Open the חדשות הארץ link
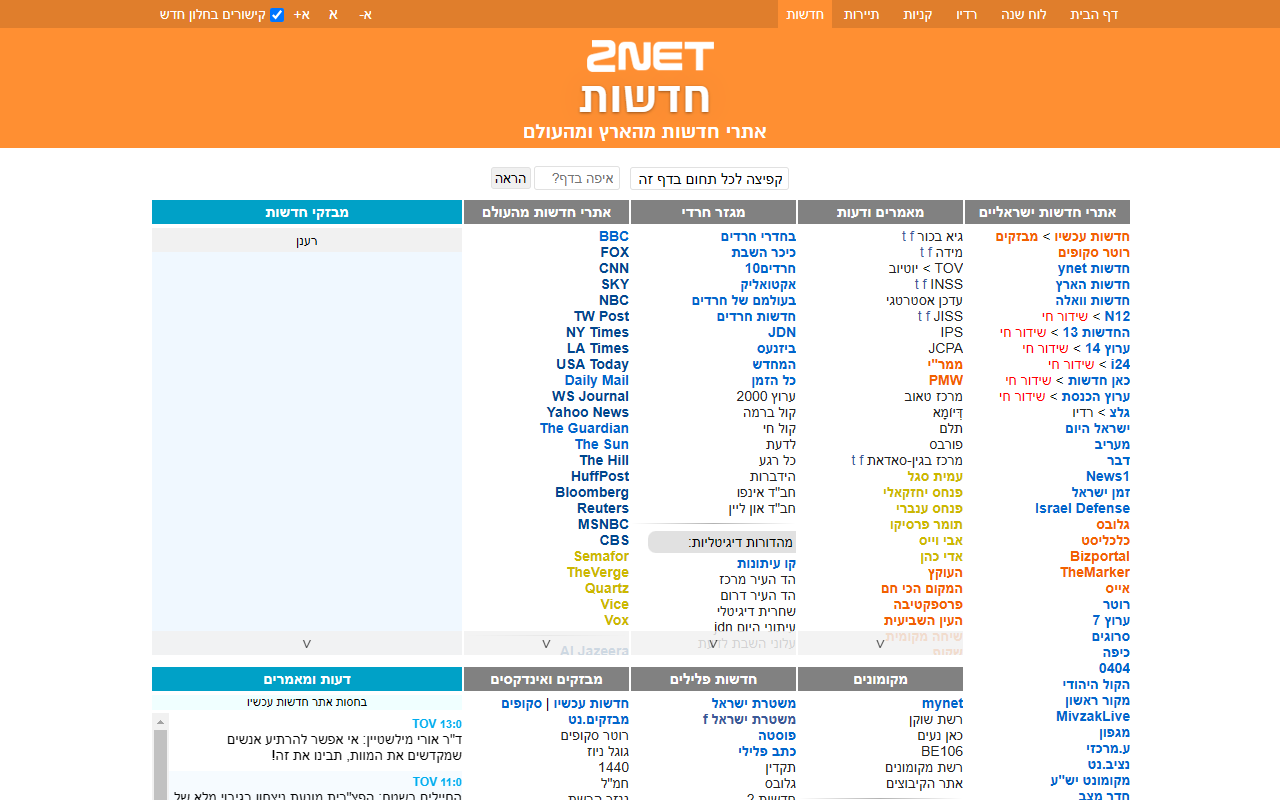 click(x=1092, y=285)
